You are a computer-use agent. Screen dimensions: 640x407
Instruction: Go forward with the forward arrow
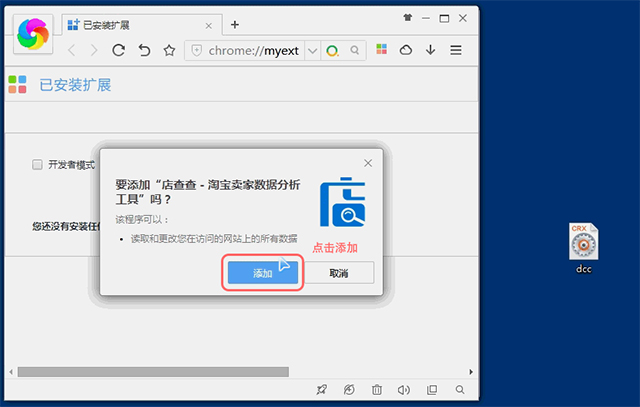[x=94, y=50]
